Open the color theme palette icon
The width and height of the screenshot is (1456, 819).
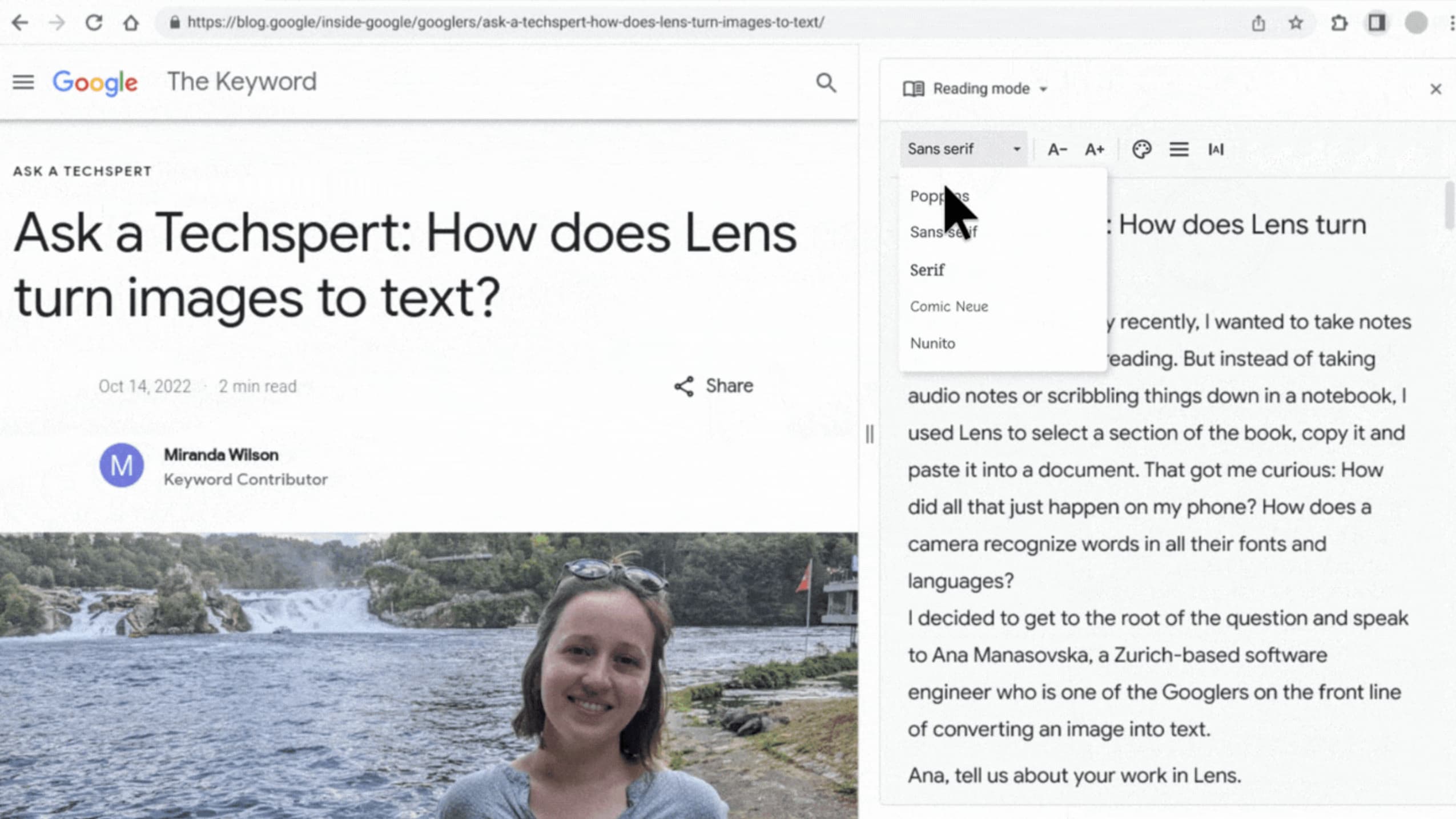1141,150
